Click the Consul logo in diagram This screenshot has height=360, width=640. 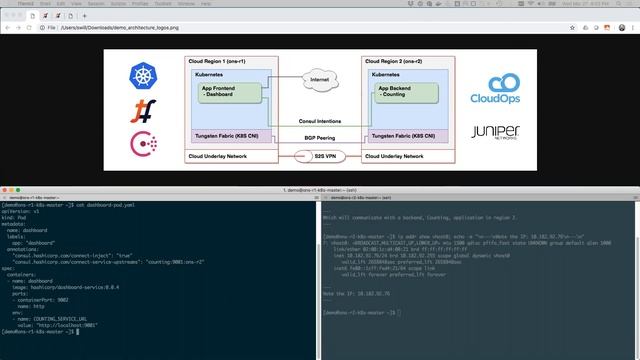click(143, 144)
